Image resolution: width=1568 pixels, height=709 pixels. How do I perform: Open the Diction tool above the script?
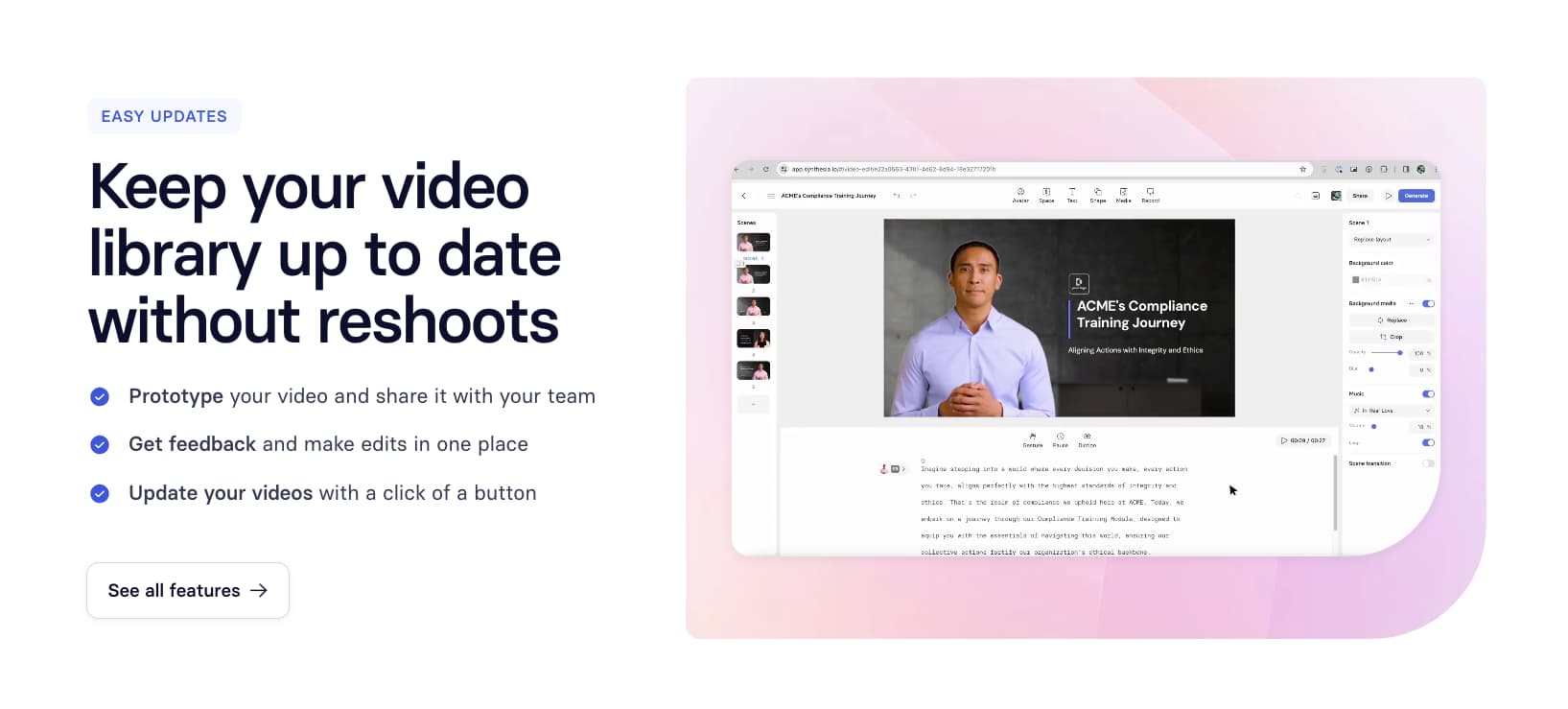pyautogui.click(x=1087, y=439)
